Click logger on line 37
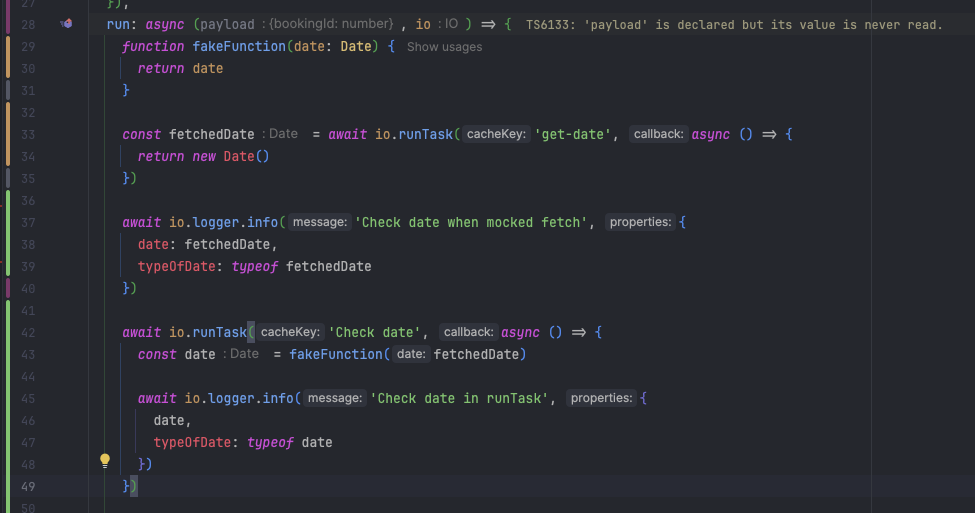Viewport: 975px width, 513px height. (x=216, y=223)
